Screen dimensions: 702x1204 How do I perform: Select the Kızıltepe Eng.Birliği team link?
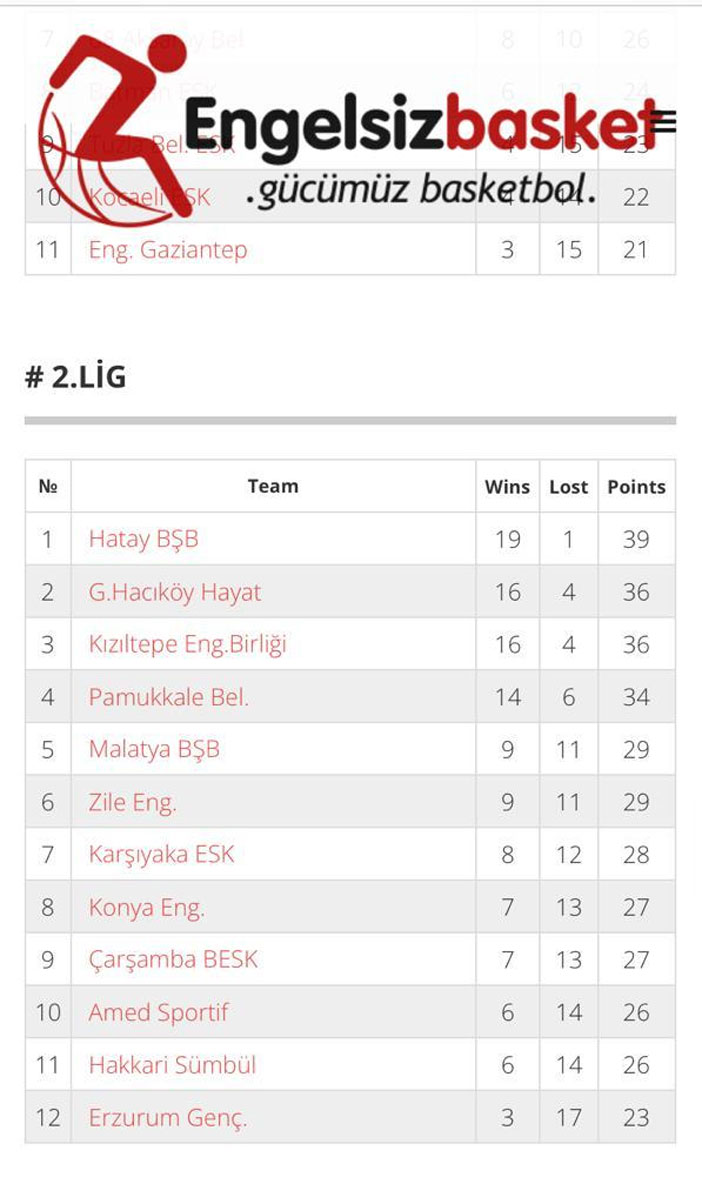tap(187, 645)
